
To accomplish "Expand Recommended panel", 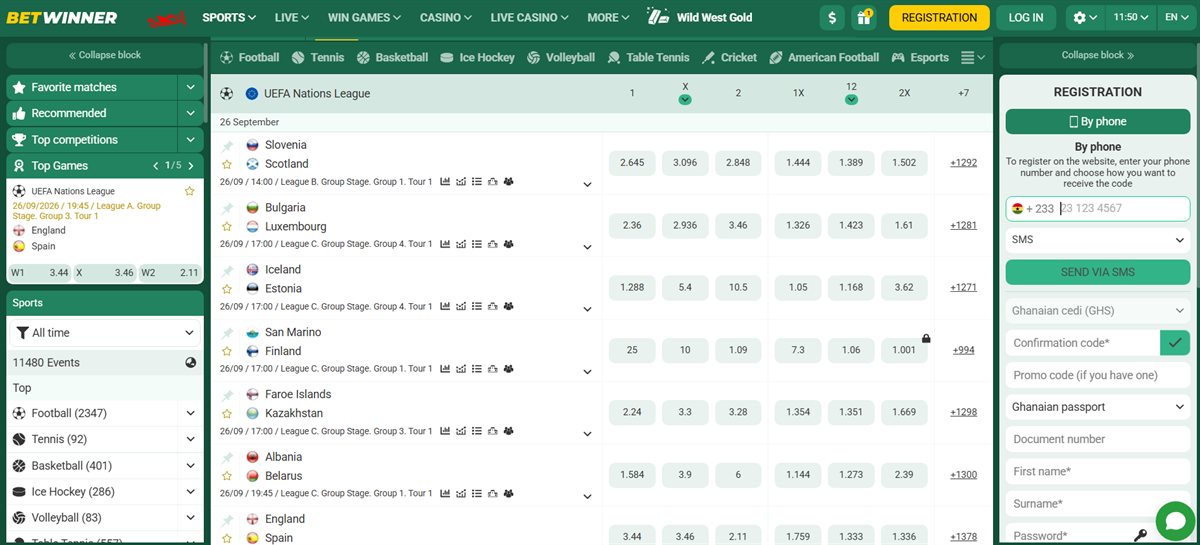I will pos(190,113).
